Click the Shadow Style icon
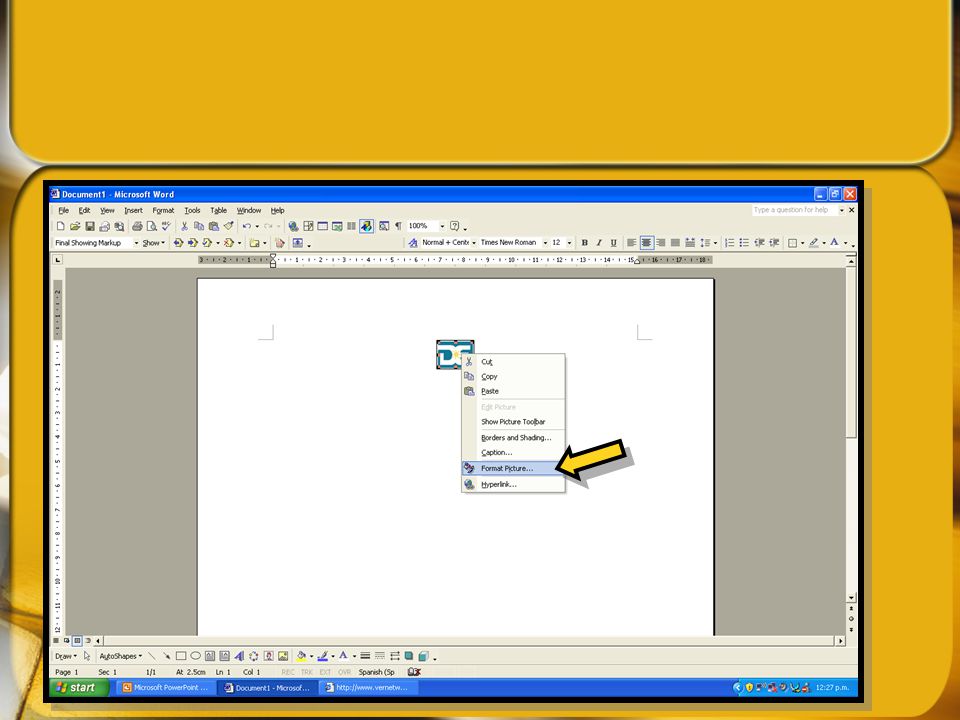The height and width of the screenshot is (720, 960). tap(408, 656)
